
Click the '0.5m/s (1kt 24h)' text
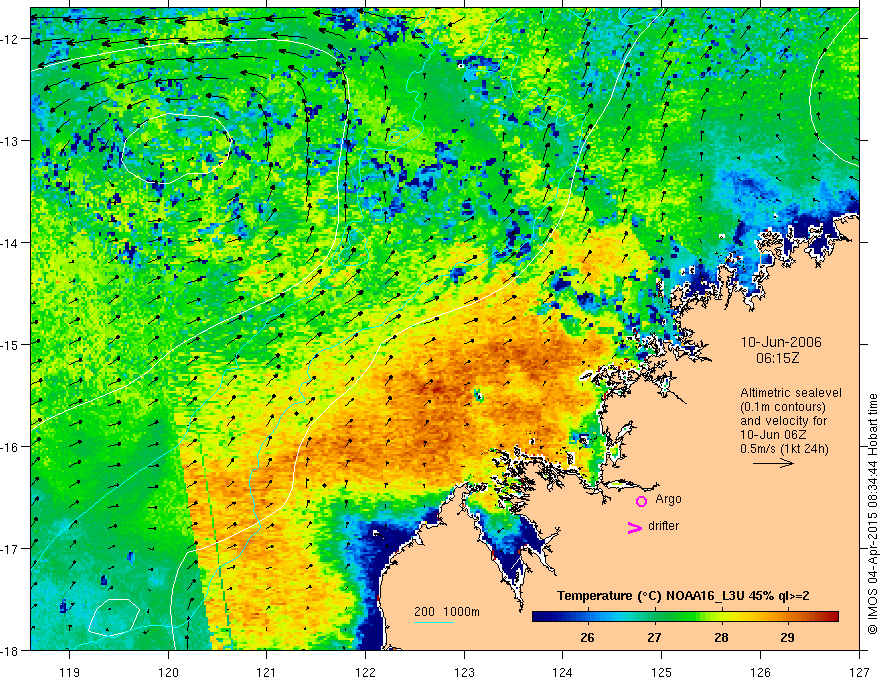pos(784,449)
